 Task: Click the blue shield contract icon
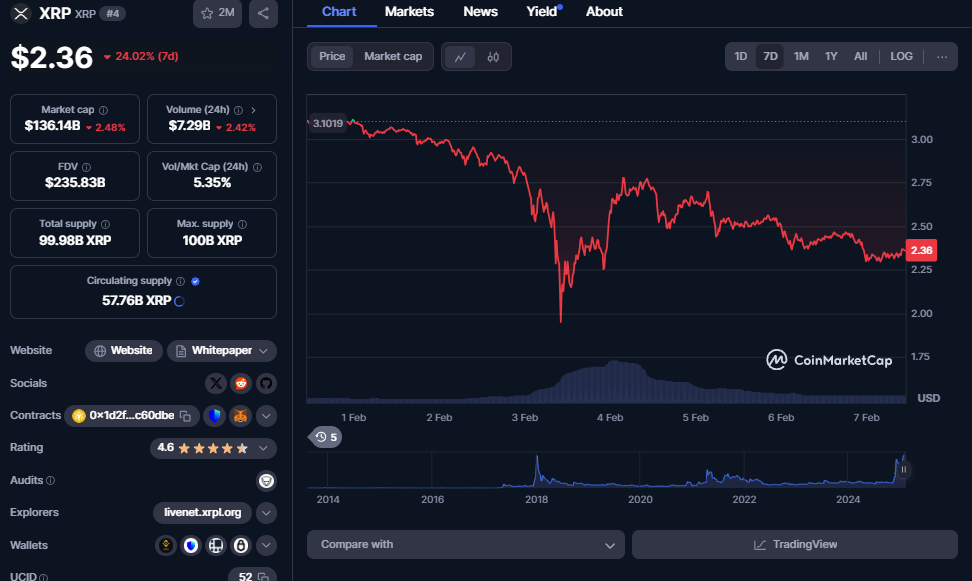coord(215,416)
